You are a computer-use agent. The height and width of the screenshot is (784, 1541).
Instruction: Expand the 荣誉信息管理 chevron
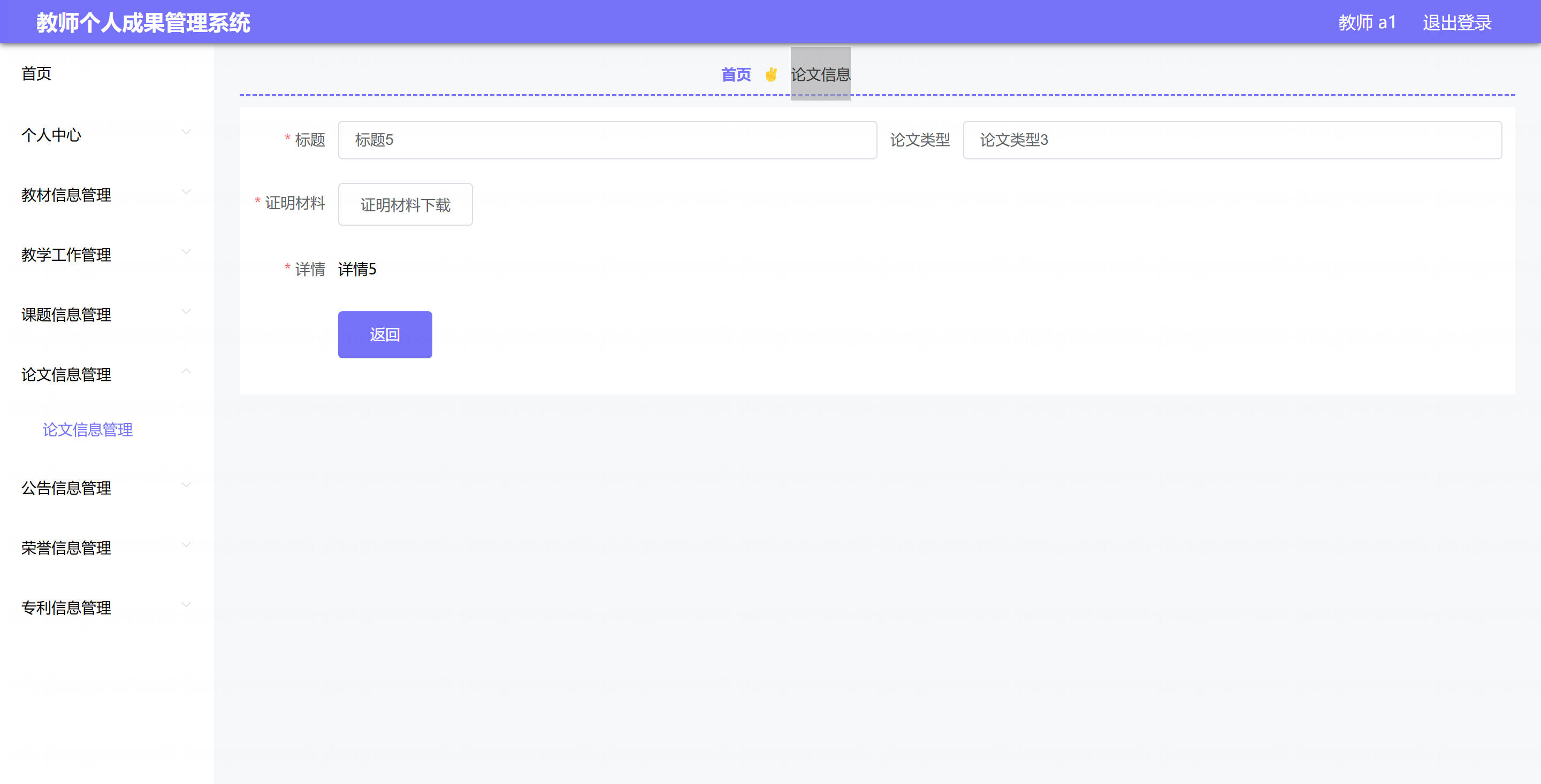point(186,545)
